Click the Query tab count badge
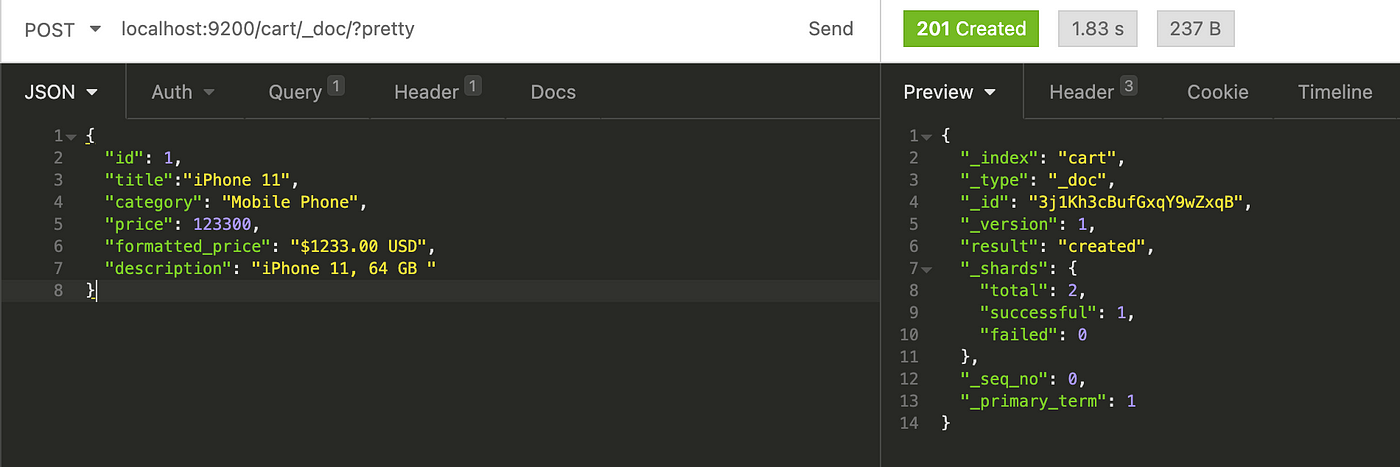This screenshot has height=467, width=1400. 336,86
